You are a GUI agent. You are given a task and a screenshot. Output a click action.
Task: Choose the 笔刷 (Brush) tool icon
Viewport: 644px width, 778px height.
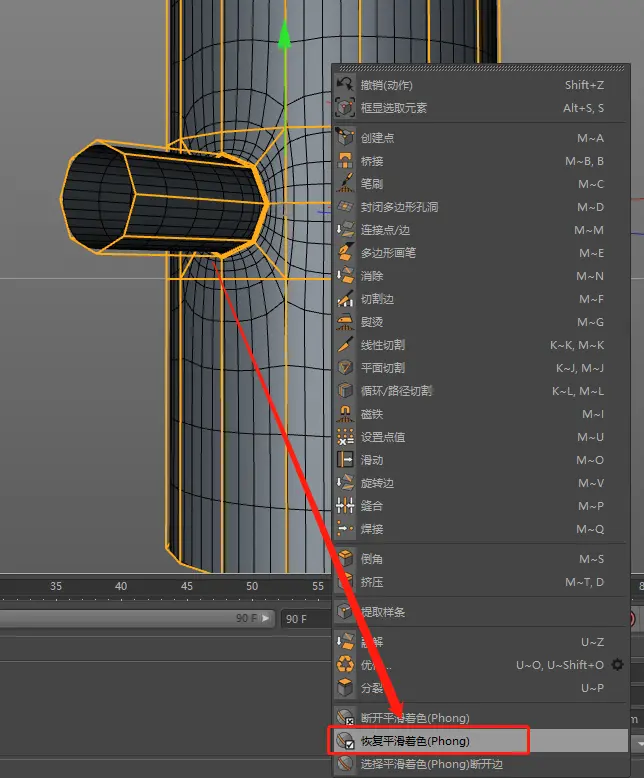[345, 184]
